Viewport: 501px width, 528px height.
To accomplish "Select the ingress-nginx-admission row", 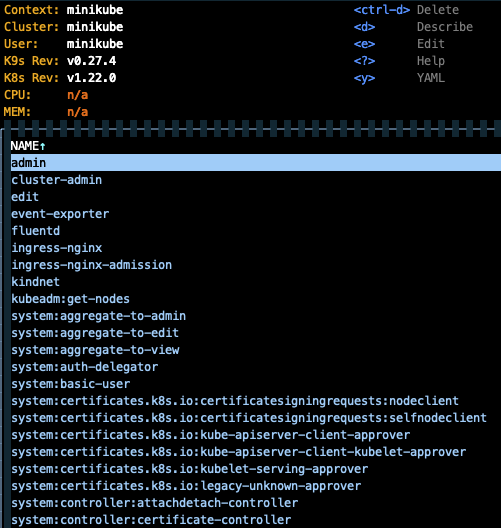I will click(256, 265).
